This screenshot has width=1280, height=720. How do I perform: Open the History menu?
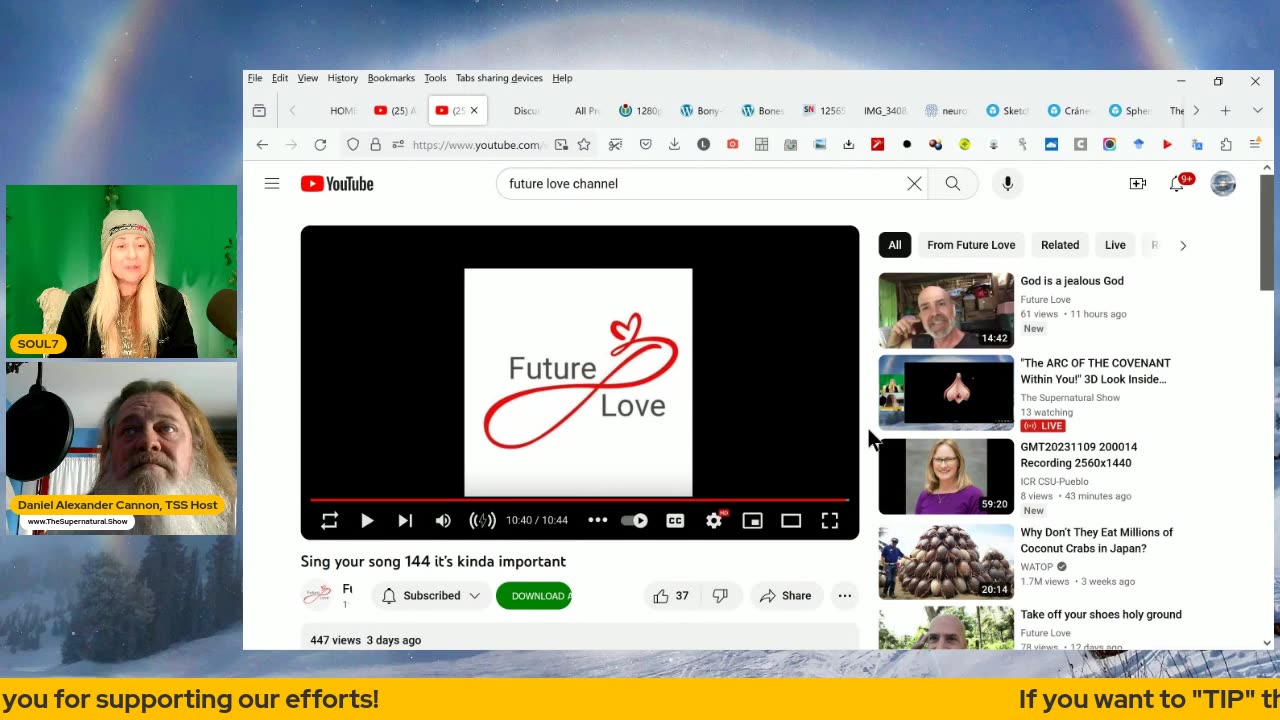tap(343, 78)
